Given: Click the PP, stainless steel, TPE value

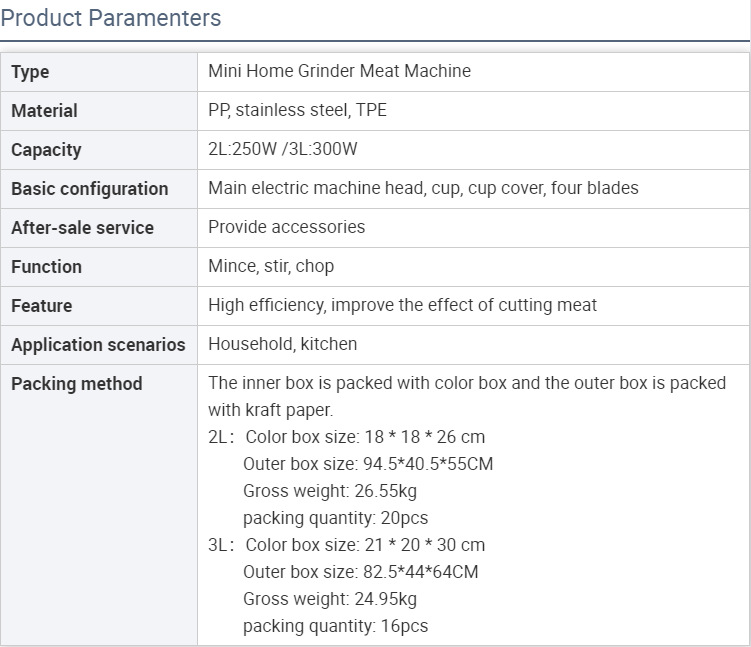Looking at the screenshot, I should 297,110.
